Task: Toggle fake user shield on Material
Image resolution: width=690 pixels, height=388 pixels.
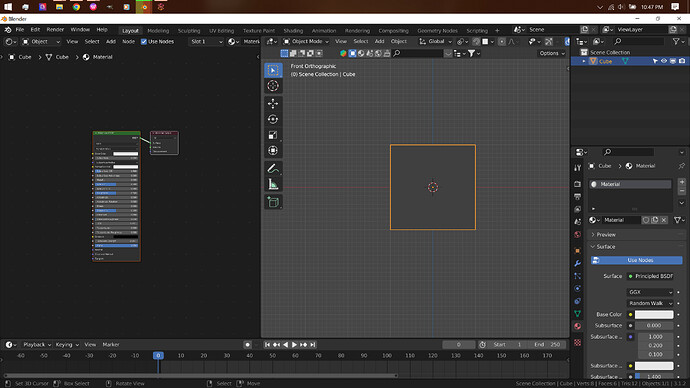Action: point(646,220)
